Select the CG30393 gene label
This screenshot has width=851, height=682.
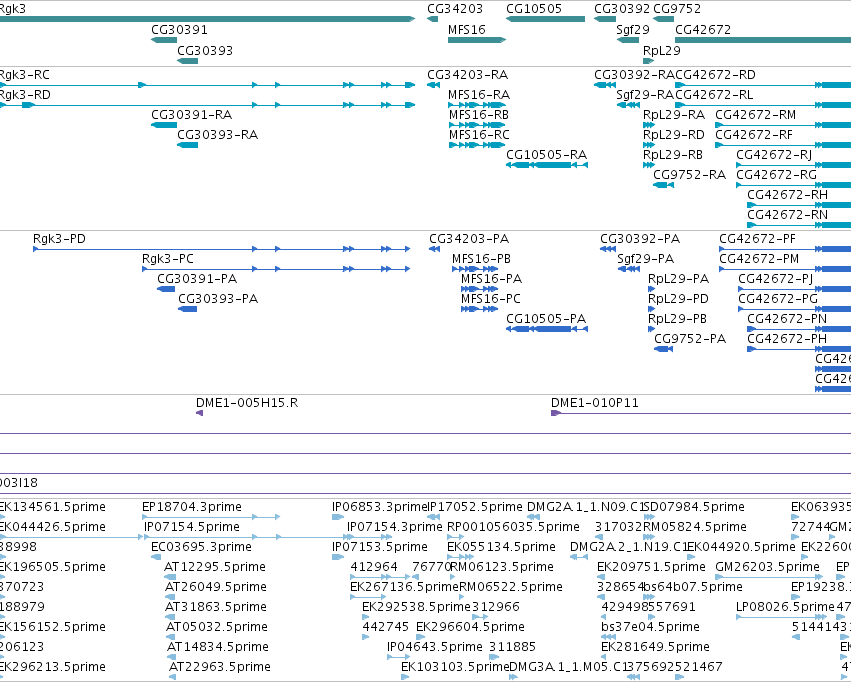[205, 50]
